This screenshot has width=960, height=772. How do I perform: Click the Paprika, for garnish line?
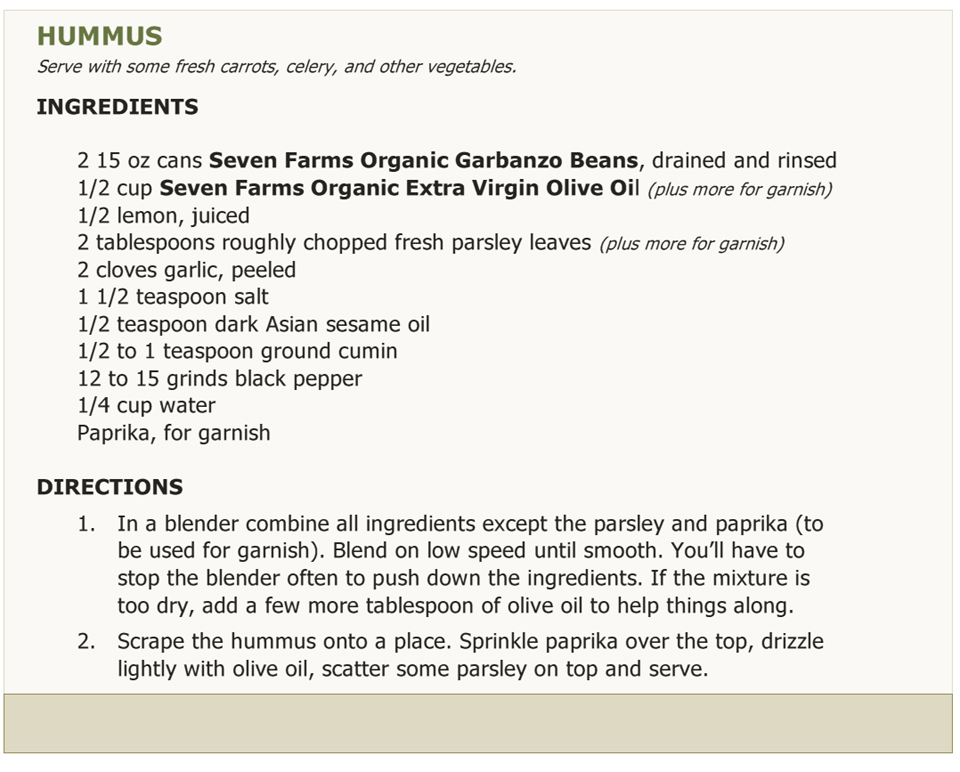pos(174,433)
